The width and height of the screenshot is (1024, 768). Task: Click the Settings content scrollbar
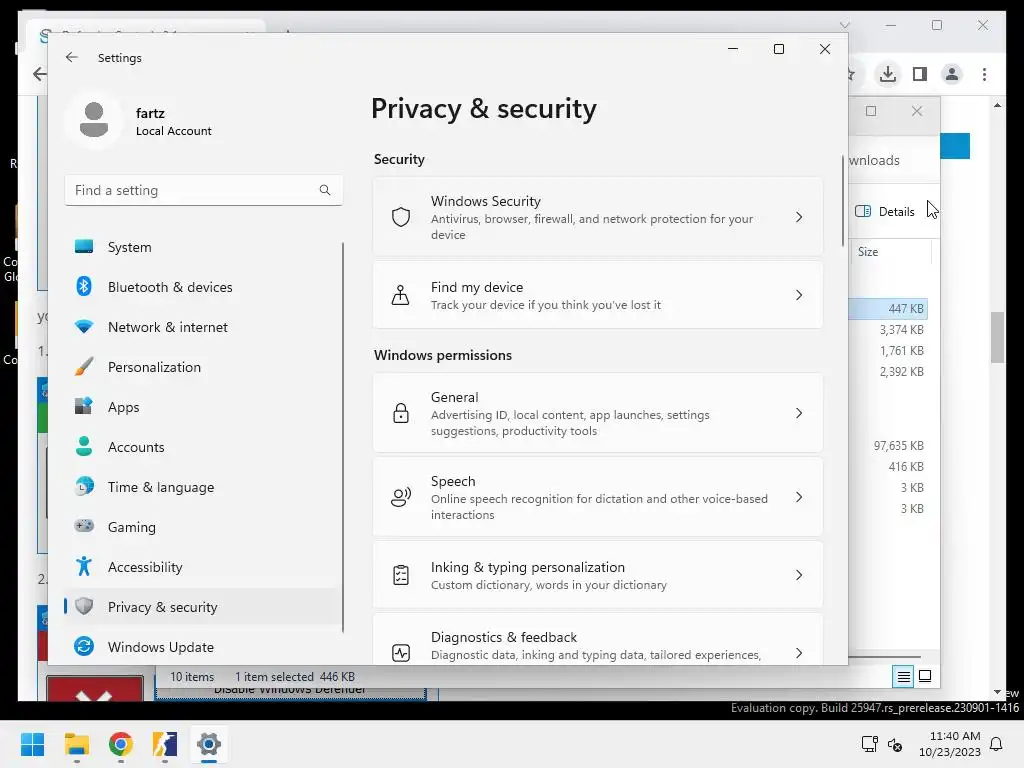(842, 199)
